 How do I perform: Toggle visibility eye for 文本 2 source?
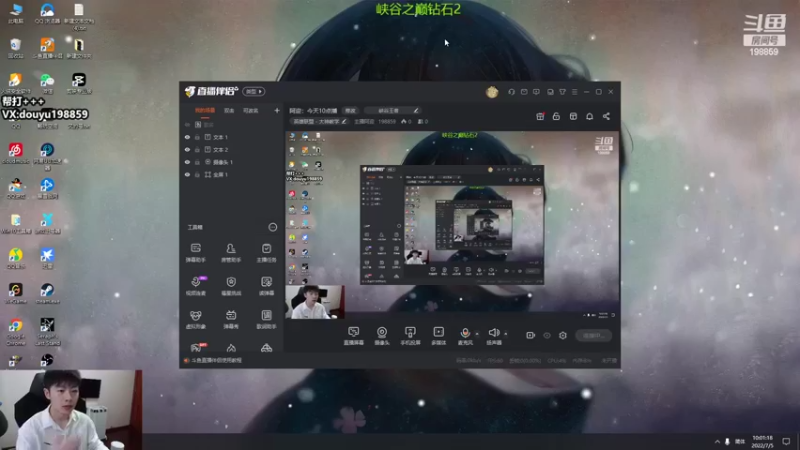[x=187, y=149]
